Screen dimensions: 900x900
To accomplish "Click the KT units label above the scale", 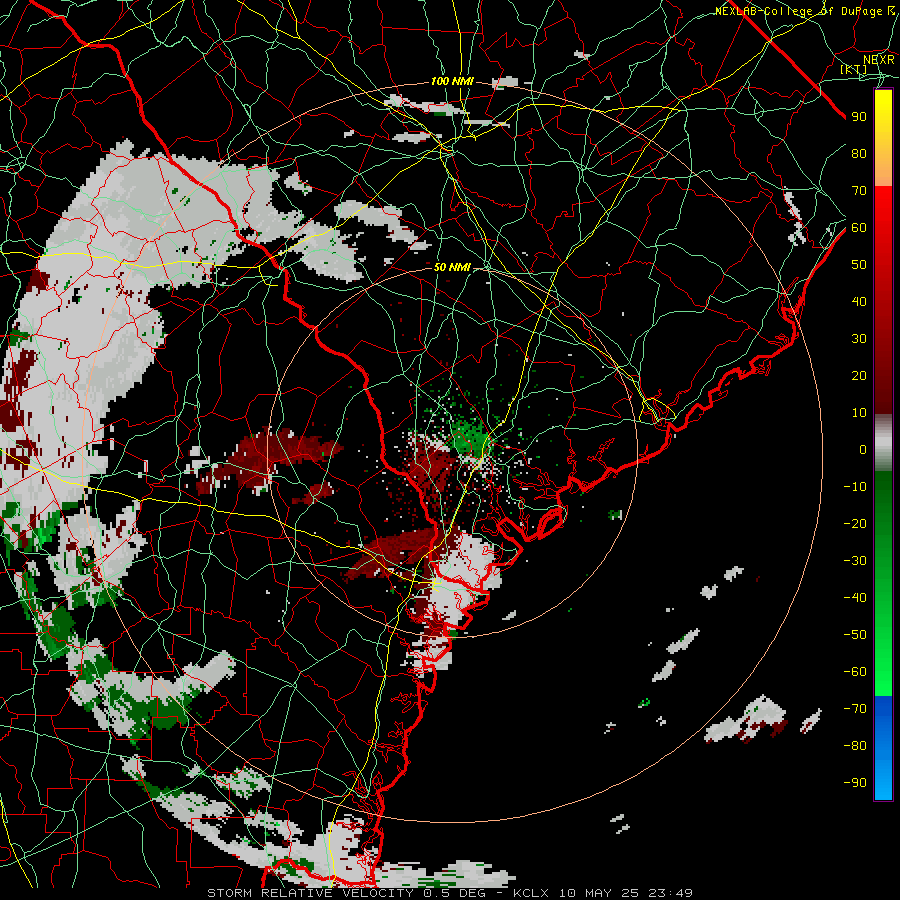I will [x=854, y=69].
